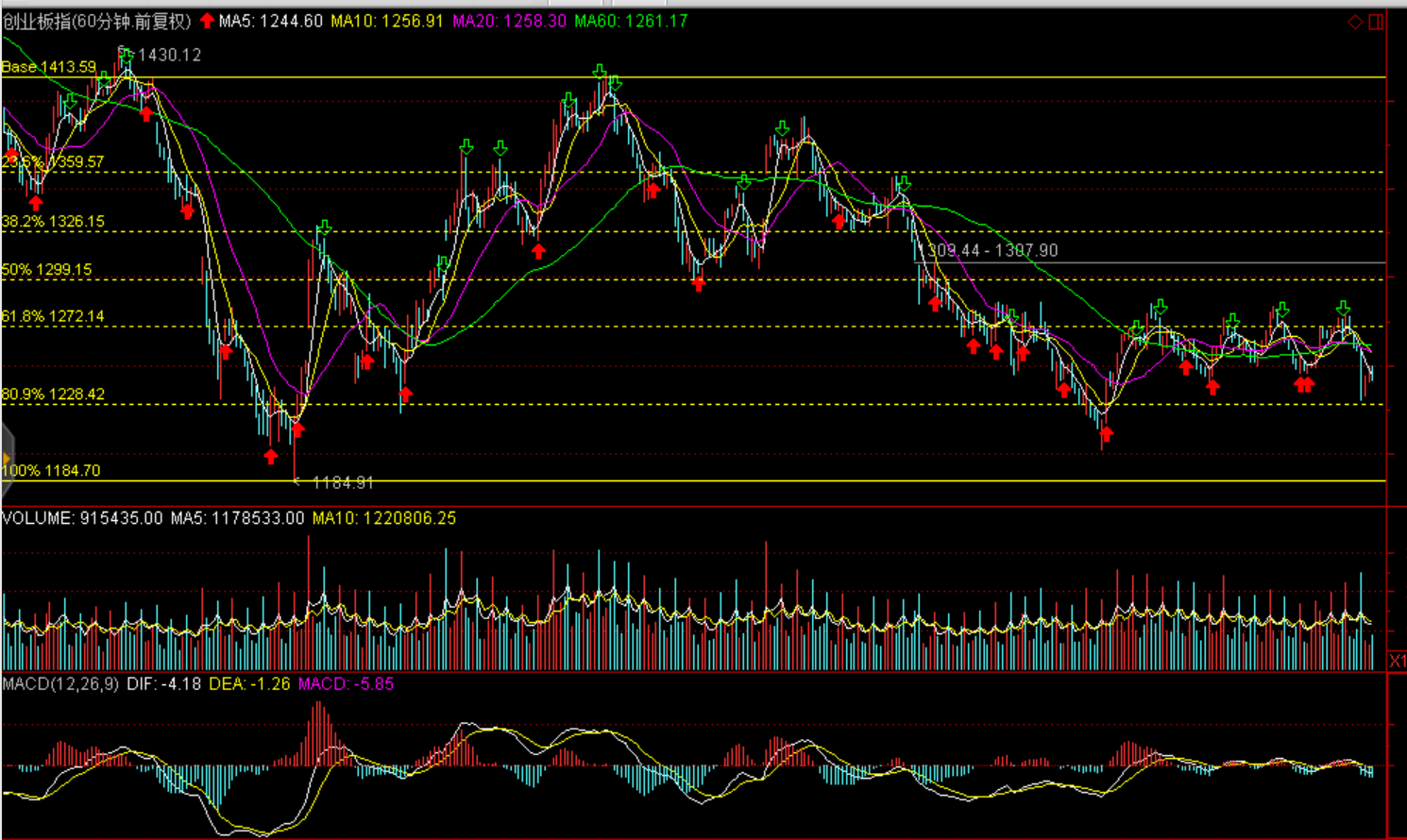
Task: Click the red up arrow above the 1184.91 low
Action: tap(297, 429)
